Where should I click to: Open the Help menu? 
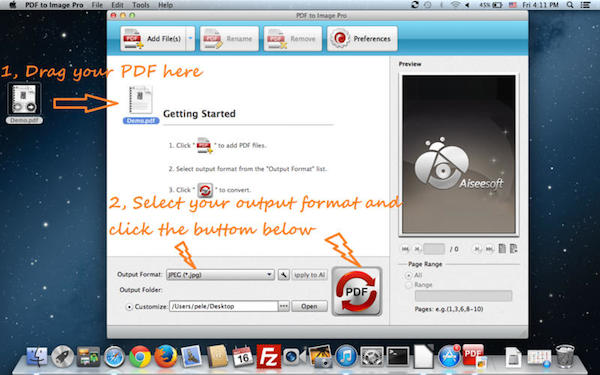tap(165, 5)
